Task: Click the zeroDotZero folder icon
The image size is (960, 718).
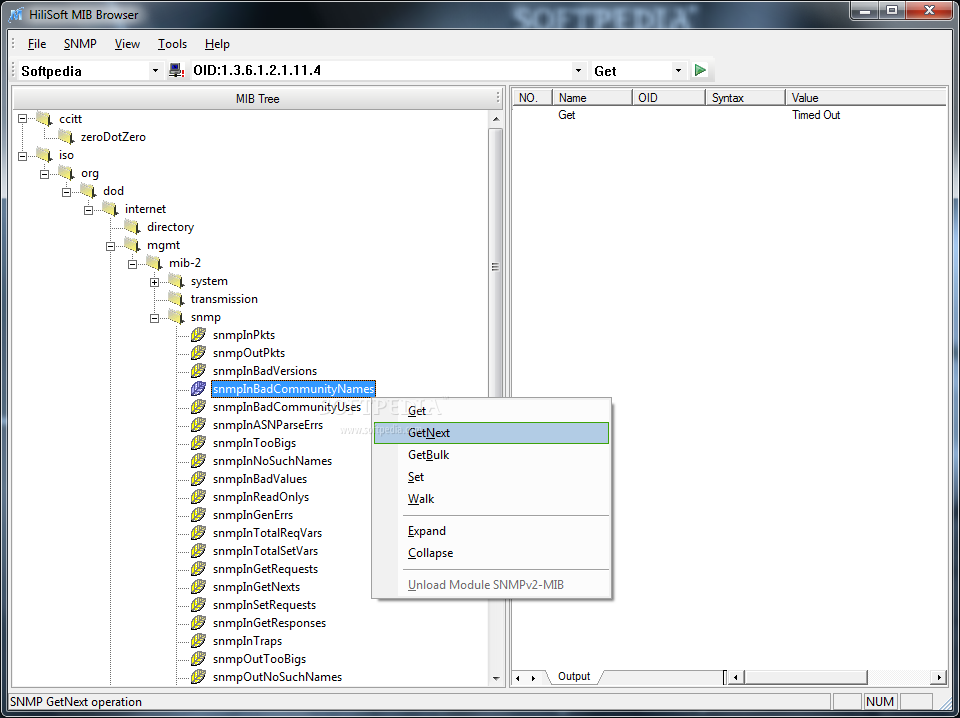Action: tap(66, 136)
